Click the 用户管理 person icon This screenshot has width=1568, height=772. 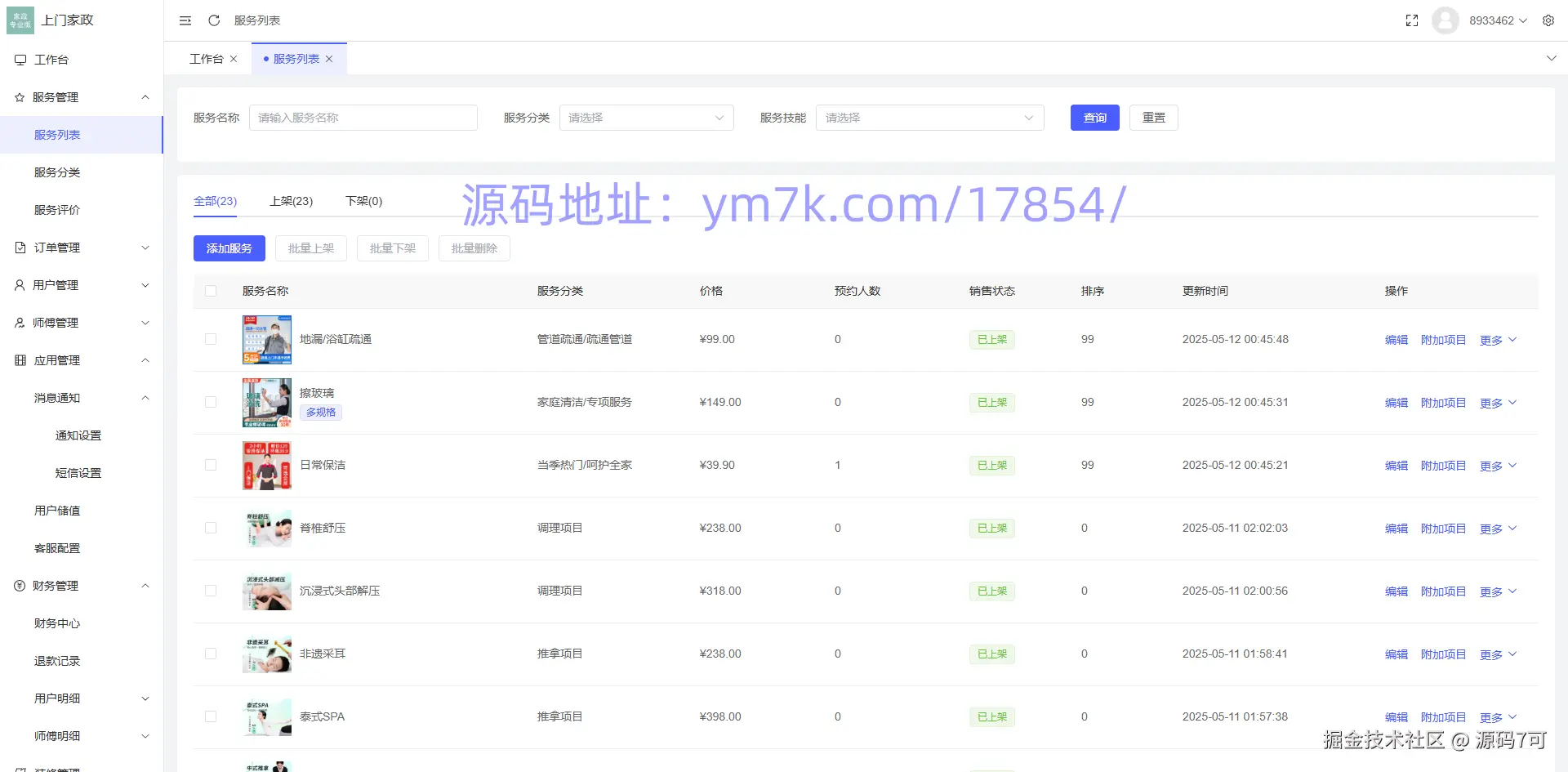20,285
